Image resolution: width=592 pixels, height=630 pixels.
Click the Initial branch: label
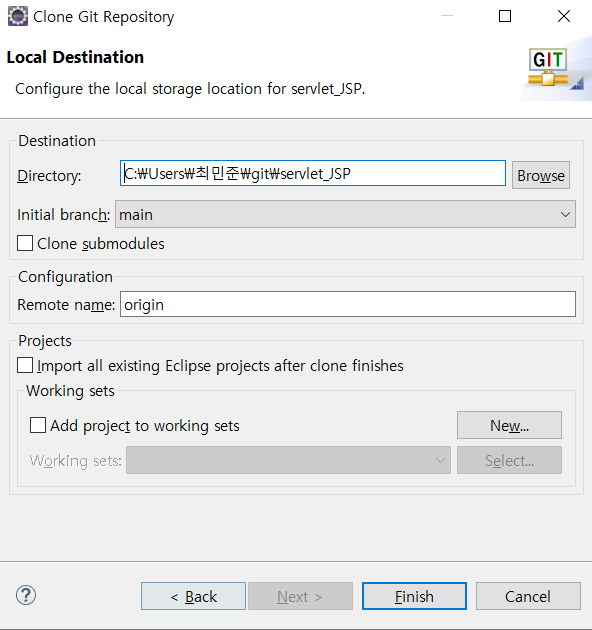(64, 215)
